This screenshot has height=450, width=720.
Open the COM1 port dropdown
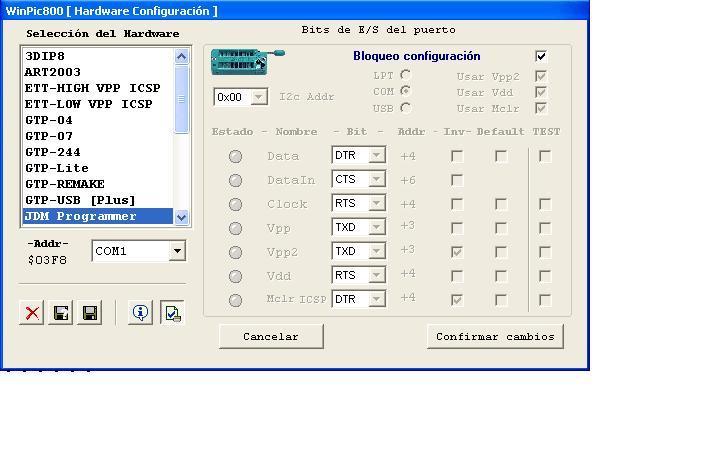[177, 251]
